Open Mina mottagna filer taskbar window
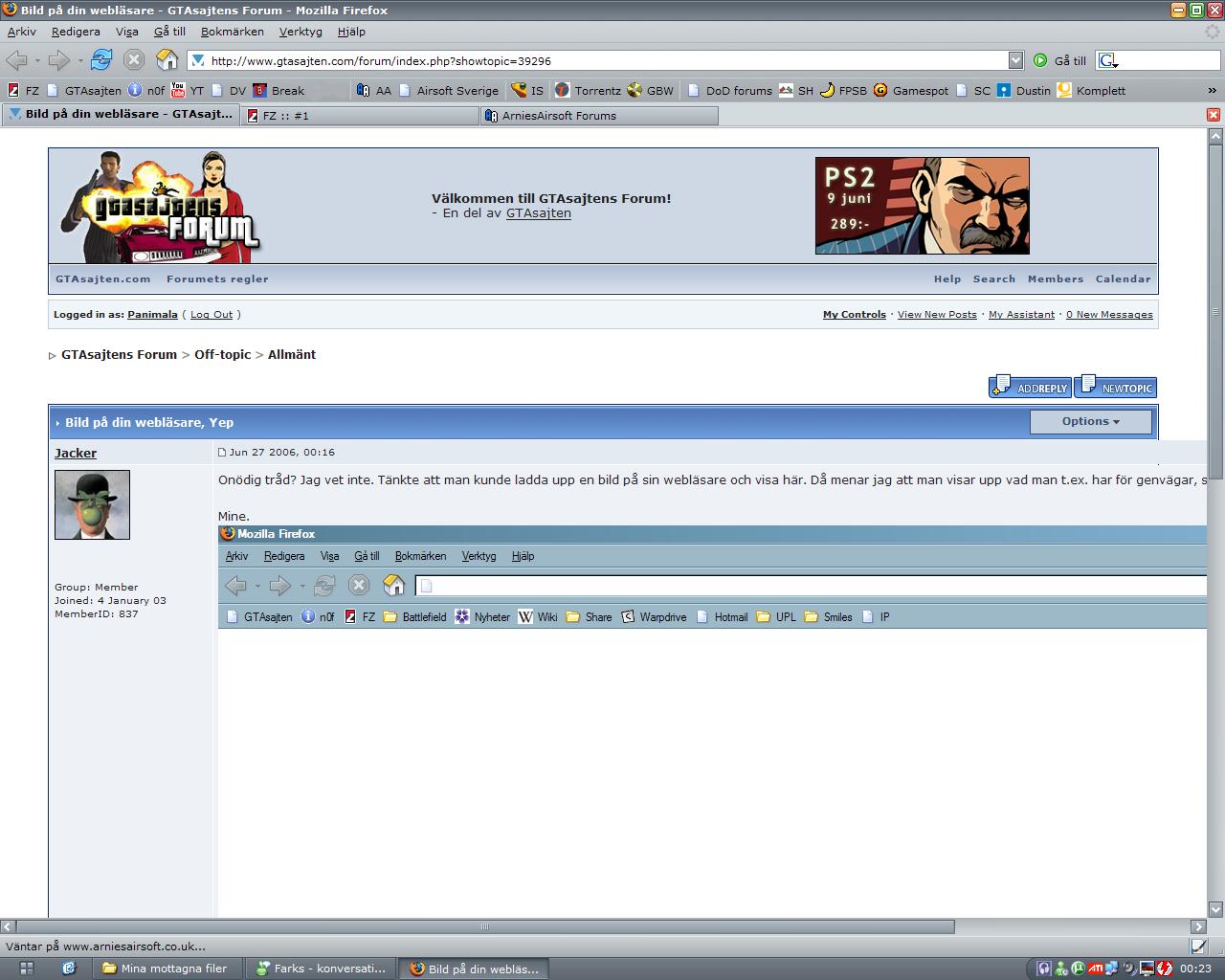 click(164, 969)
